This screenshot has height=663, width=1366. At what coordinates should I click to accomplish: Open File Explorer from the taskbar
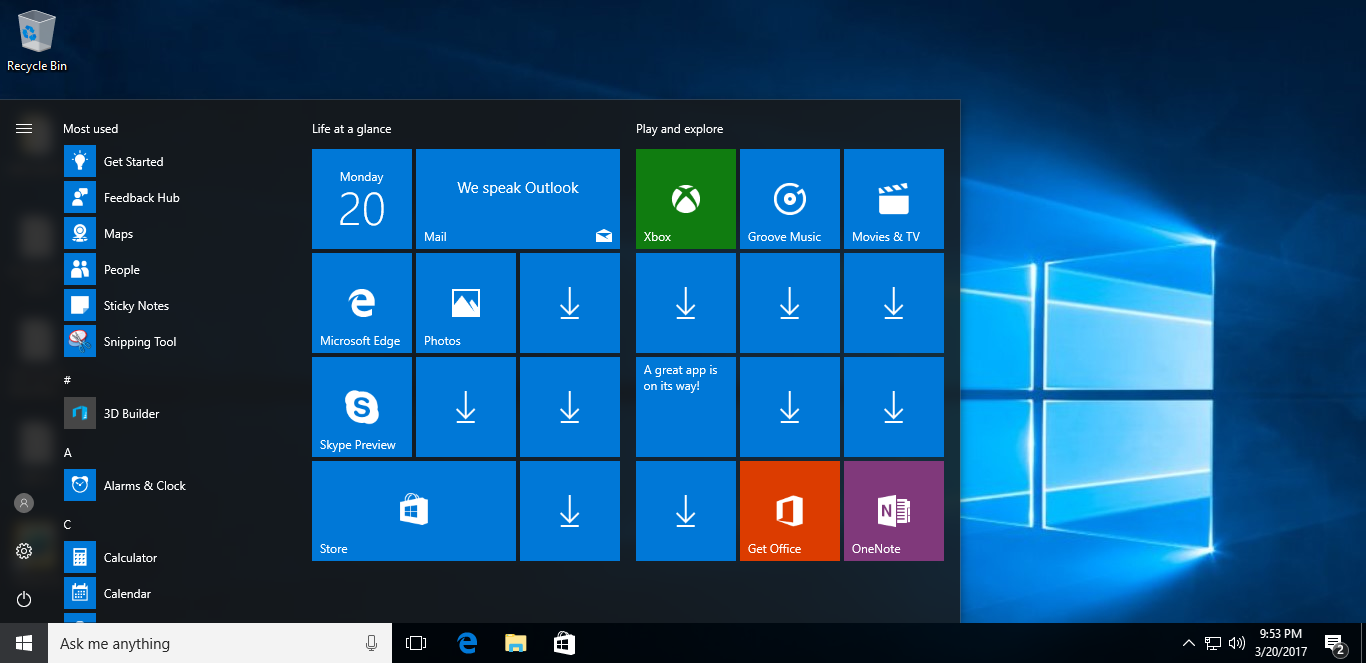tap(515, 643)
